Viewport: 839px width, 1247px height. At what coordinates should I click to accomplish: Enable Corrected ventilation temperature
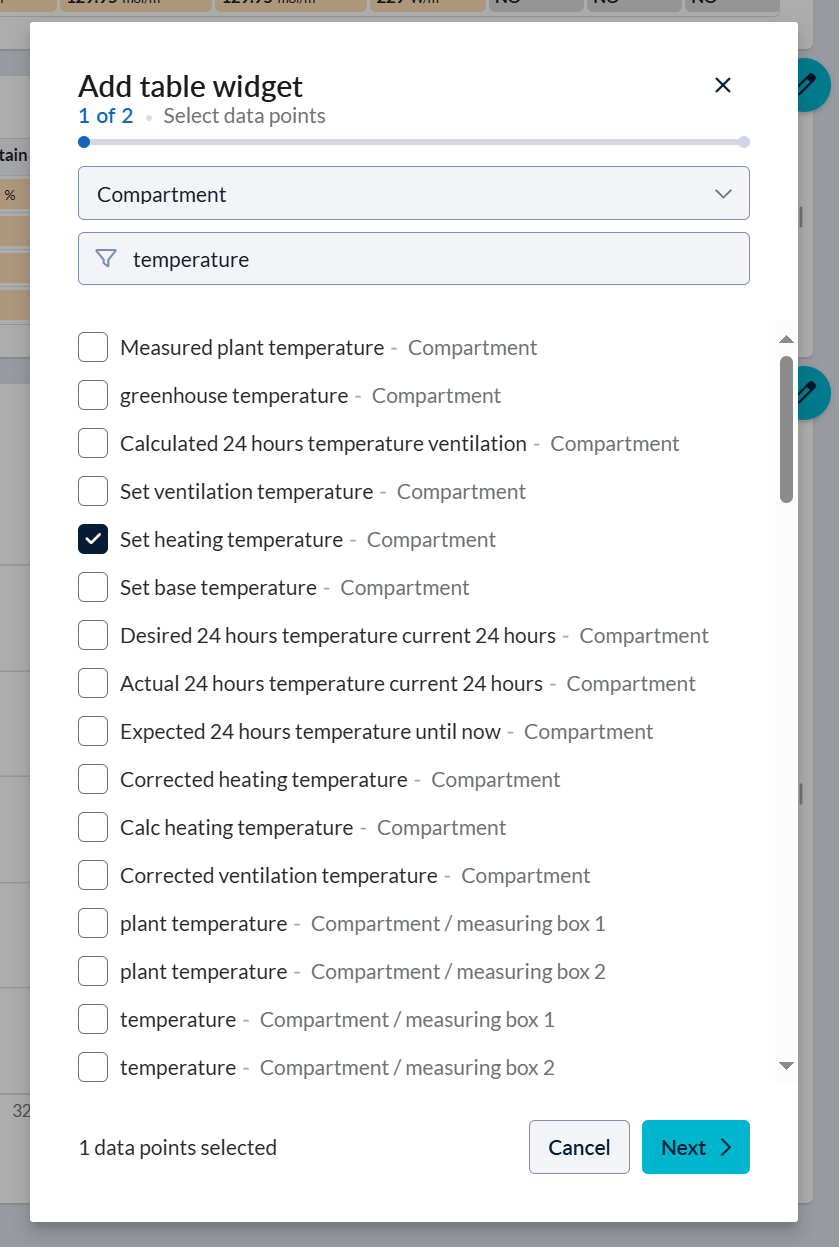92,875
